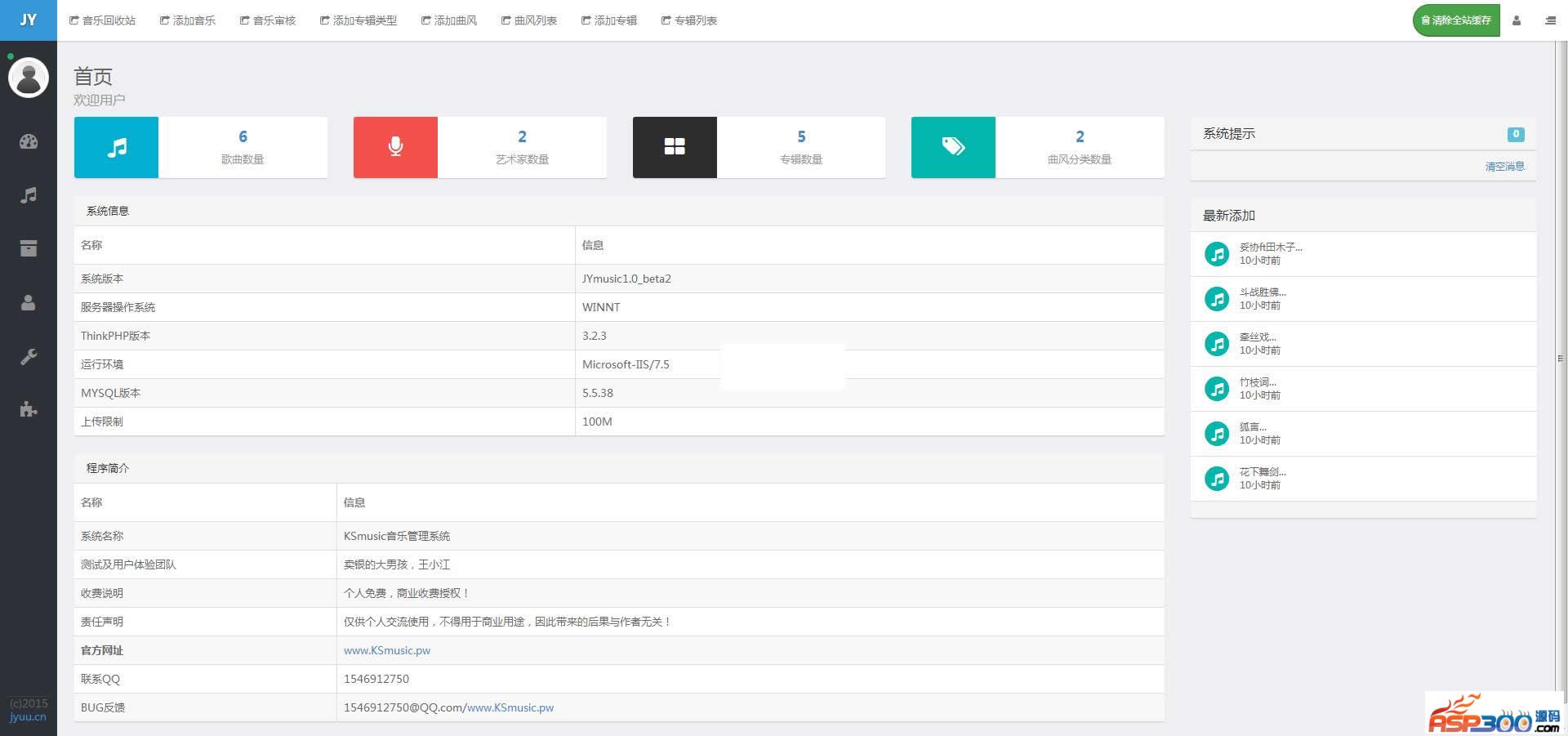The height and width of the screenshot is (736, 1568).
Task: Select the recently added item 斗战胜佛
Action: pos(1263,292)
